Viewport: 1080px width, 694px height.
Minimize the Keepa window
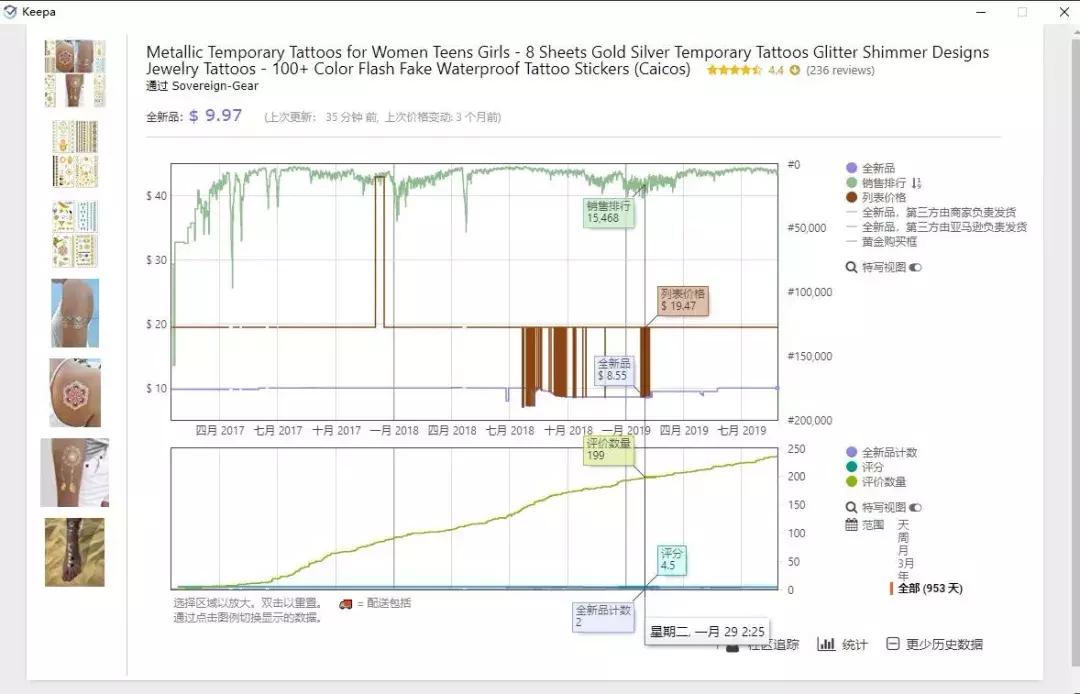coord(982,12)
